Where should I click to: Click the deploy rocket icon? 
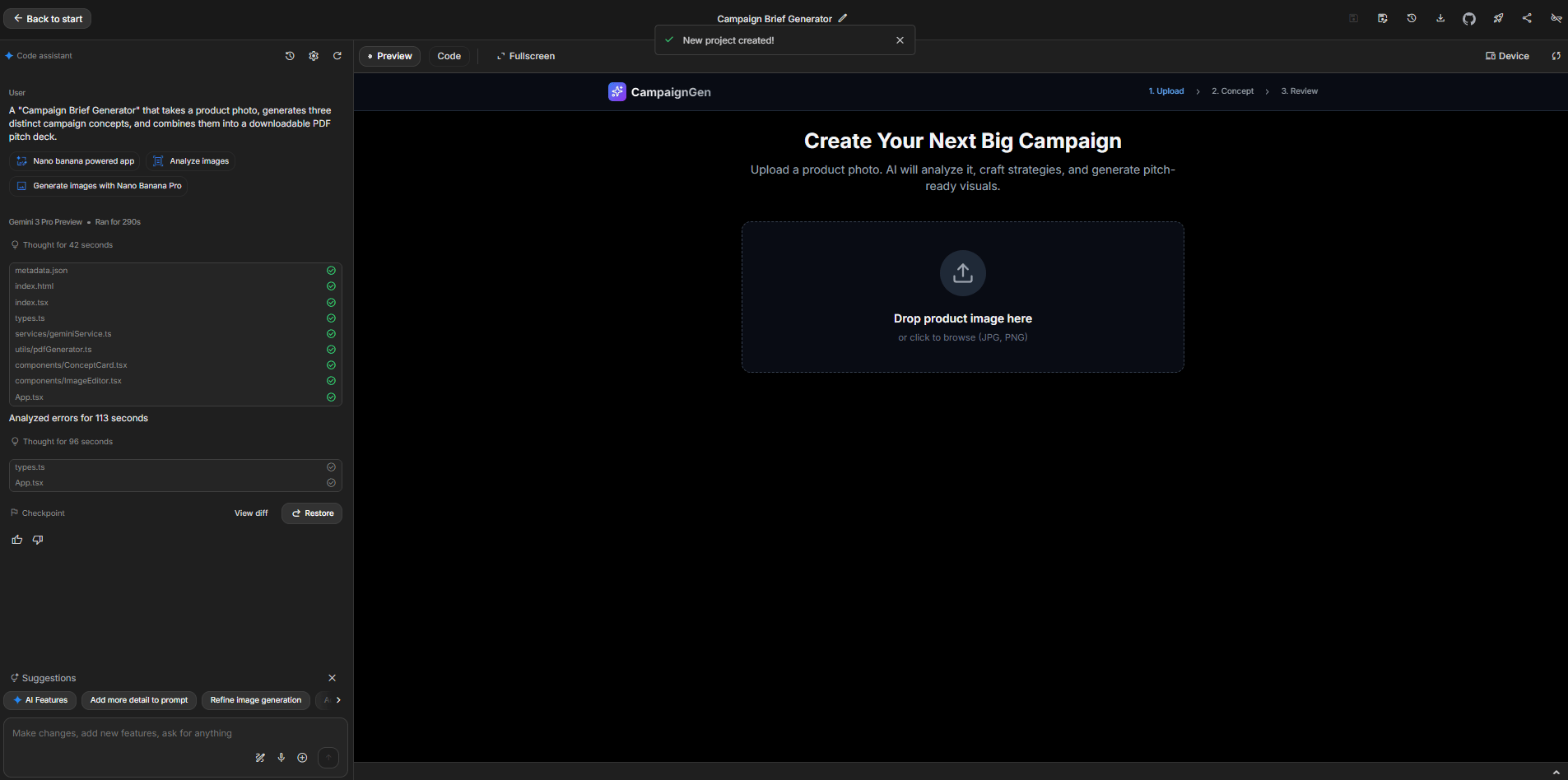(x=1499, y=18)
